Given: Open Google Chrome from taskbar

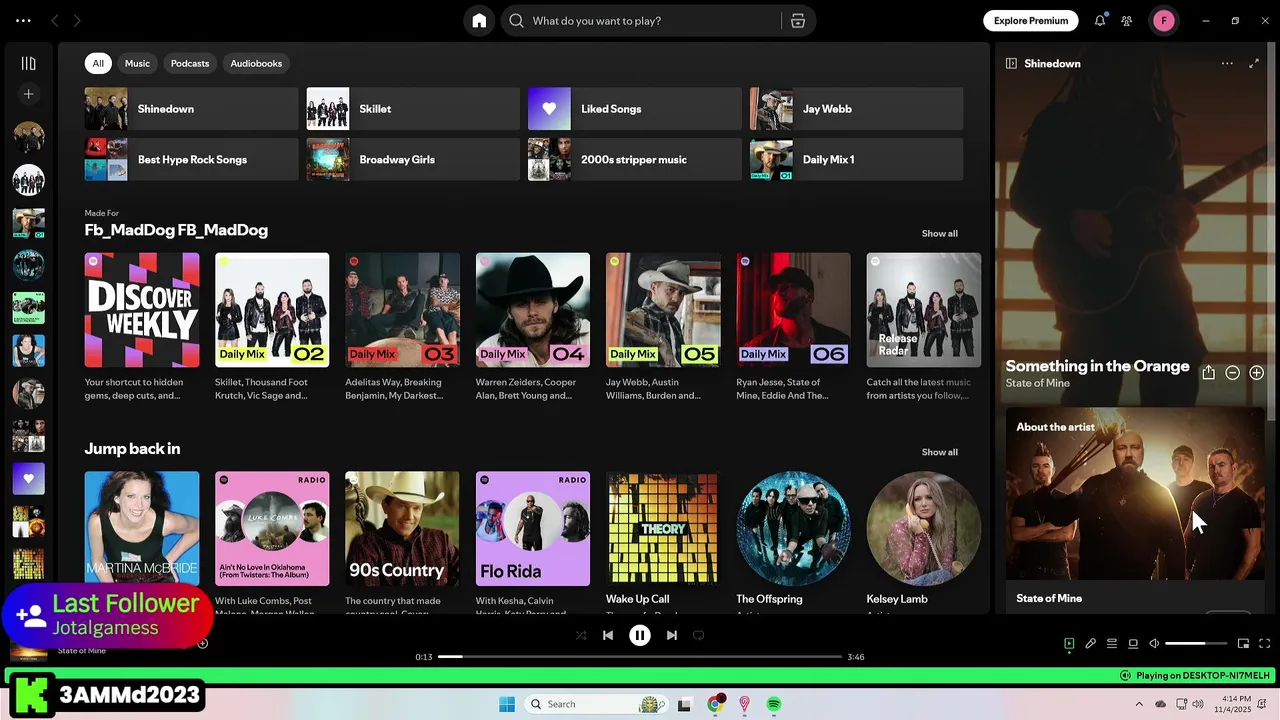Looking at the screenshot, I should [714, 704].
